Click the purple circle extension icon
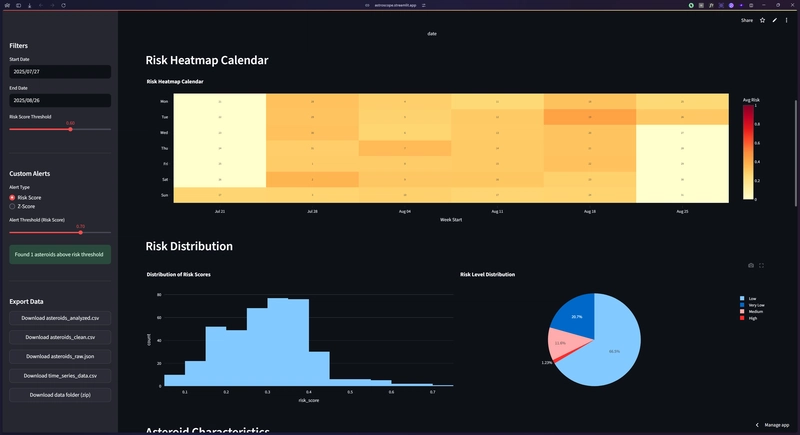Image resolution: width=800 pixels, height=435 pixels. tap(731, 5)
